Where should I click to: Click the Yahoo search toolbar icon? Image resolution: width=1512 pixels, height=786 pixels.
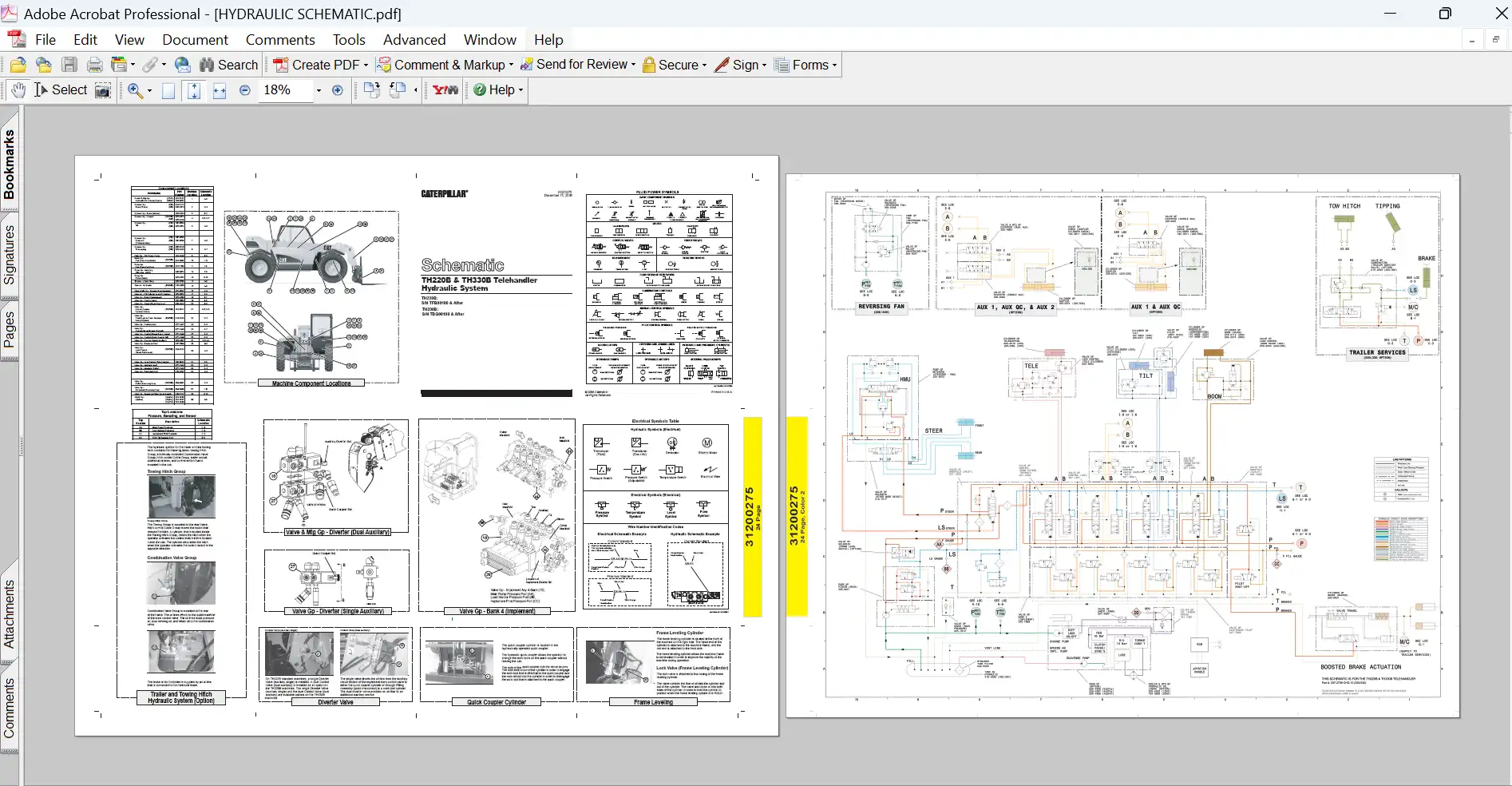445,90
